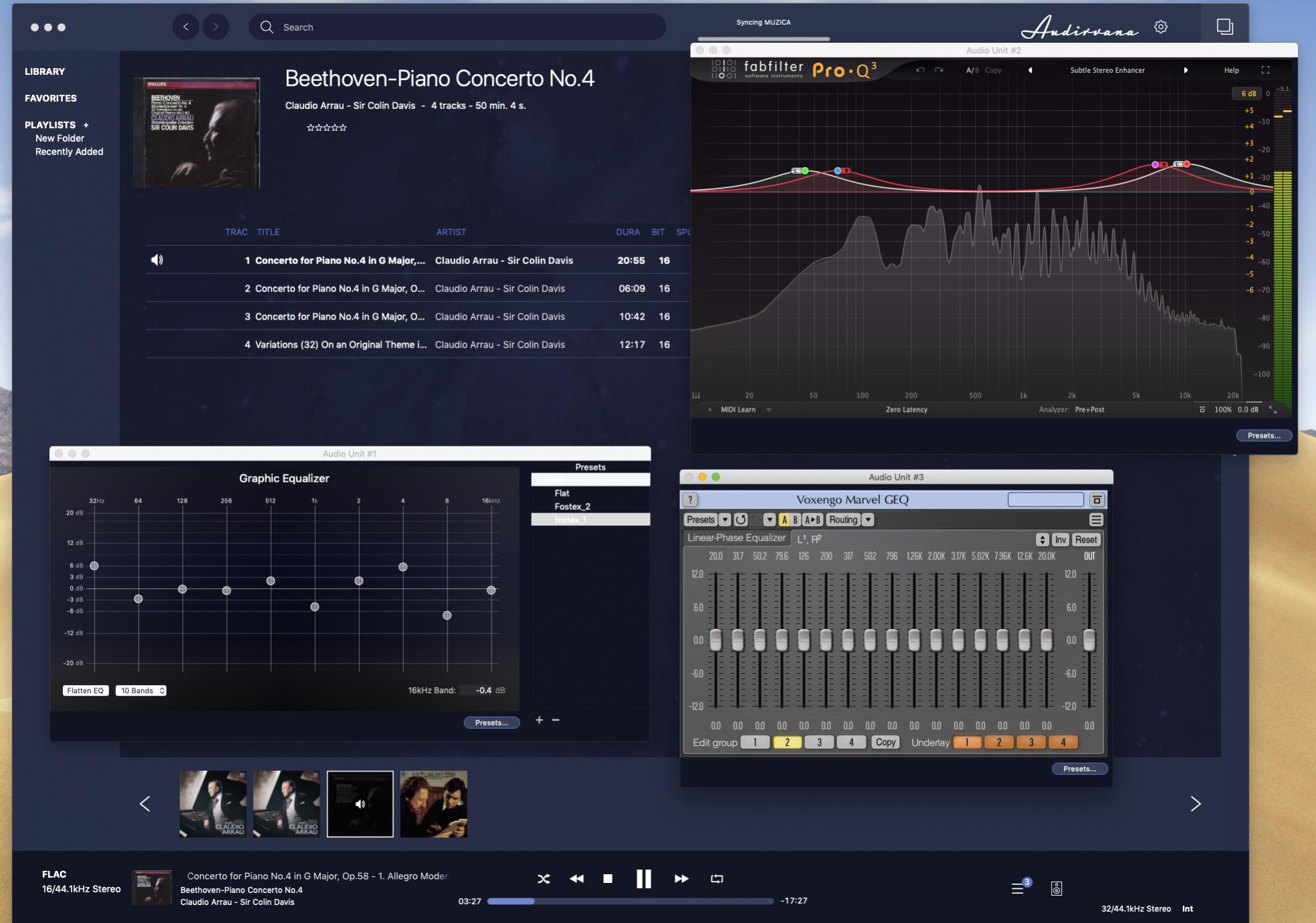Select Linear-Phase Equalizer tab
The width and height of the screenshot is (1316, 923).
(736, 538)
